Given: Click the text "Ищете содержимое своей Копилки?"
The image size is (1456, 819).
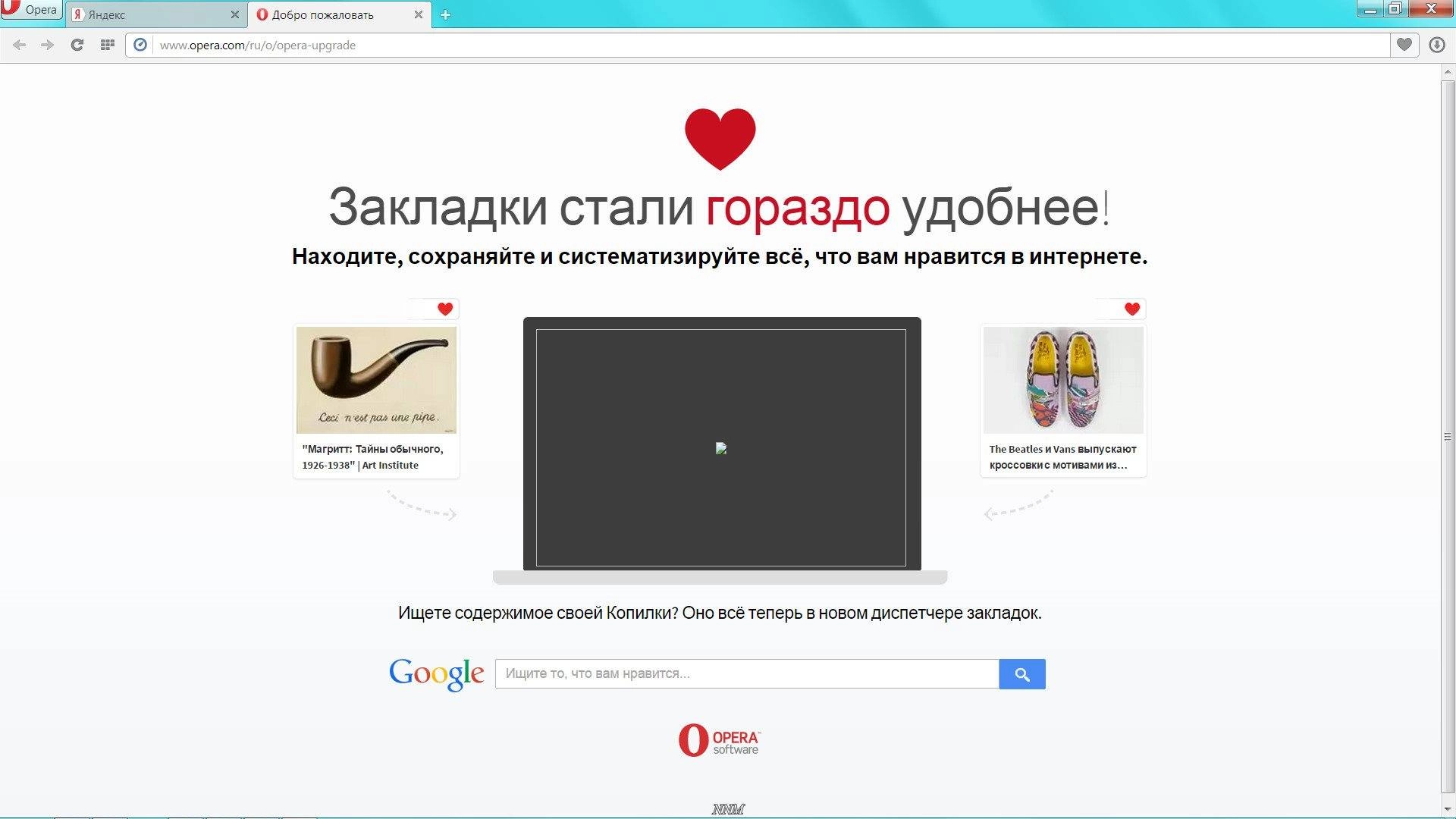Looking at the screenshot, I should [538, 613].
